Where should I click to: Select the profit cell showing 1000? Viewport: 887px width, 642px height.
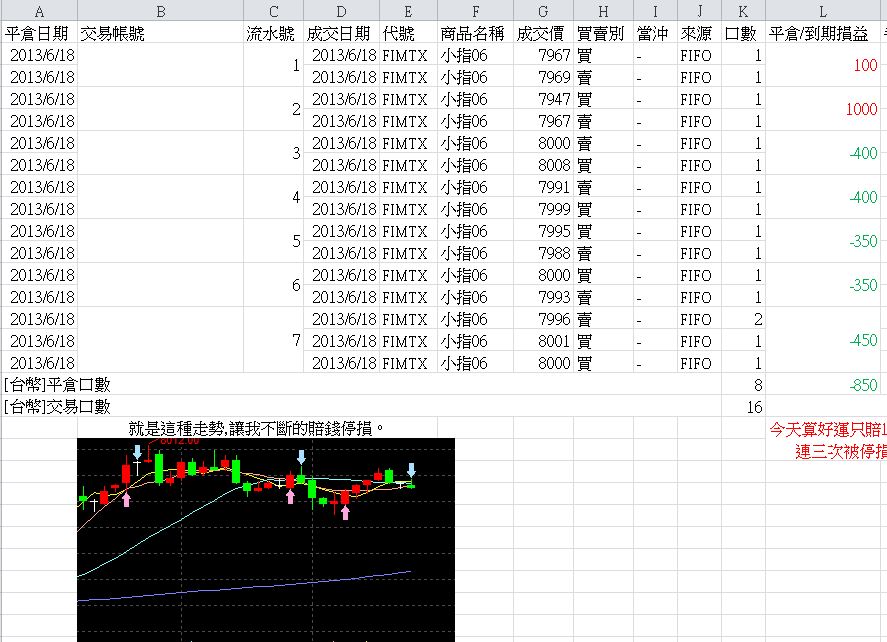point(823,109)
